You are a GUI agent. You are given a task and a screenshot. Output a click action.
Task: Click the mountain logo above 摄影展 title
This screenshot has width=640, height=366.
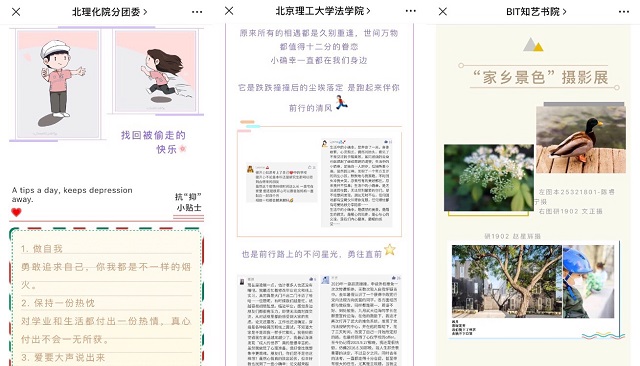tap(533, 44)
